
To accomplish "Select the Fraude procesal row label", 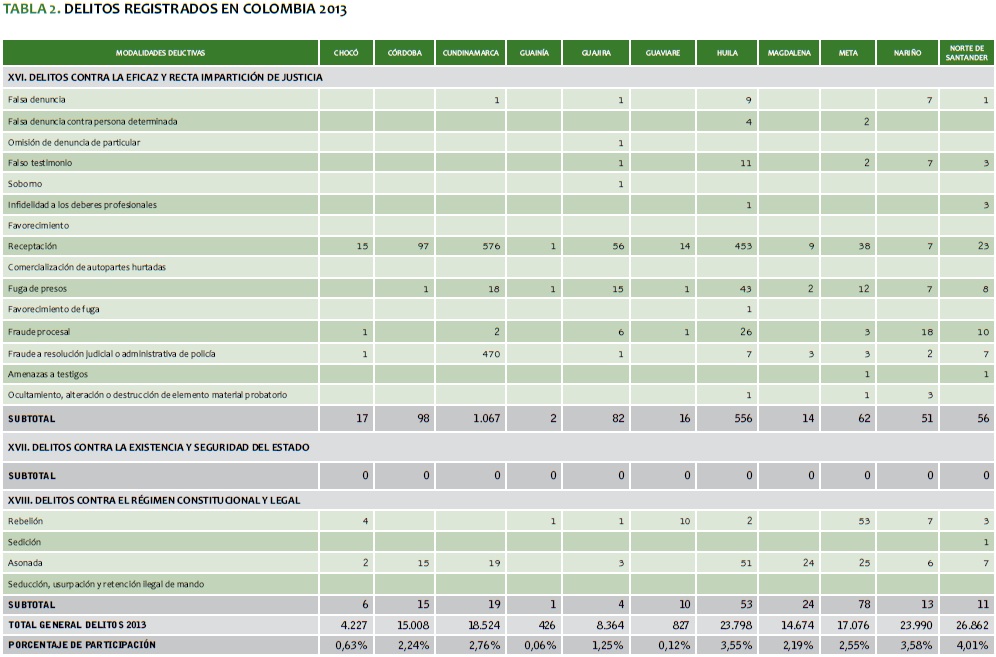I will click(39, 330).
